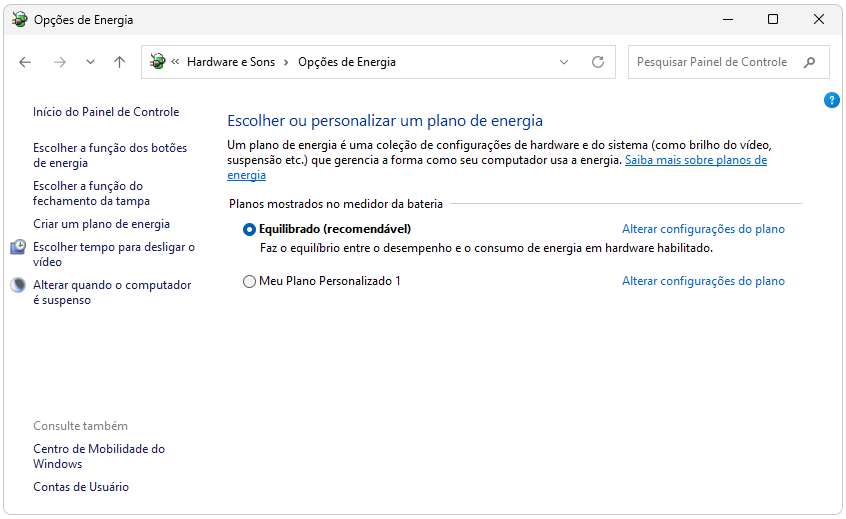The height and width of the screenshot is (519, 846).
Task: Click the Equilibrado plan description text
Action: coord(486,248)
